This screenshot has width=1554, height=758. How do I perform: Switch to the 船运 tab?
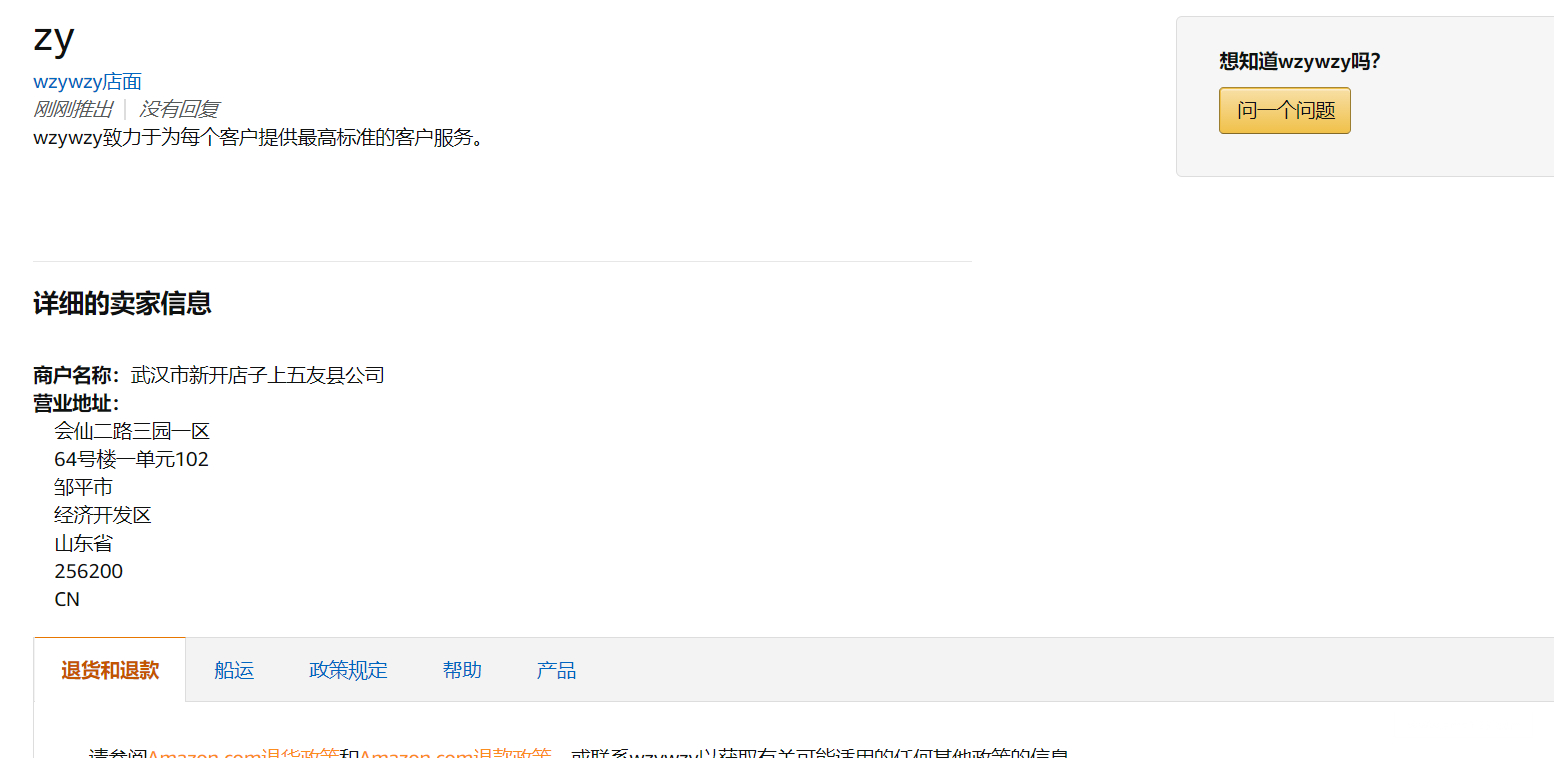click(234, 670)
